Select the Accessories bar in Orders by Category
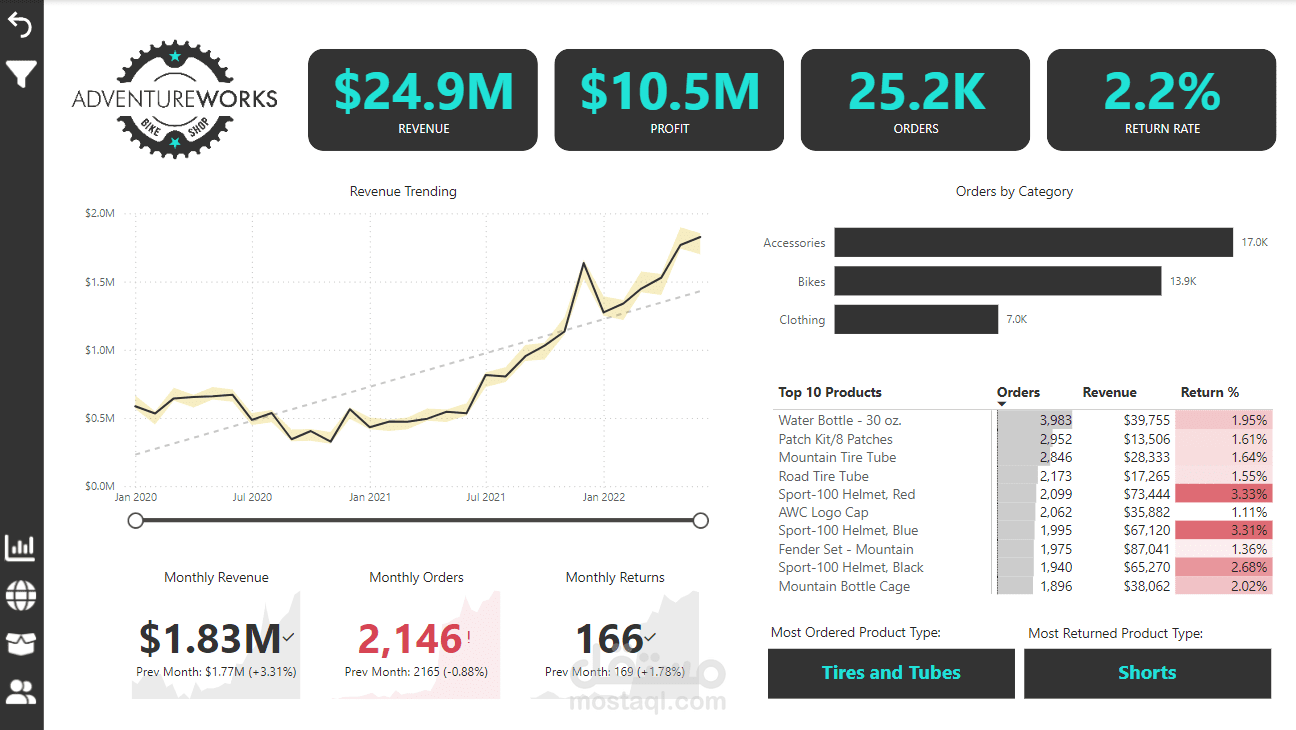This screenshot has width=1296, height=730. (1033, 242)
